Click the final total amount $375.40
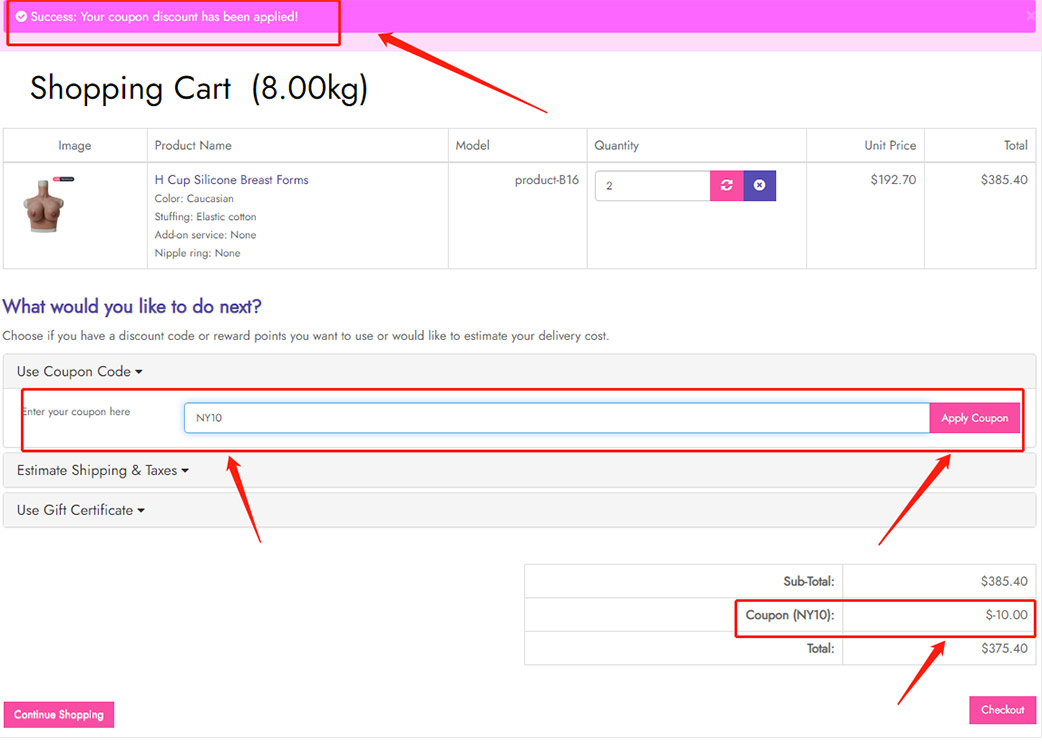1042x746 pixels. 1003,648
